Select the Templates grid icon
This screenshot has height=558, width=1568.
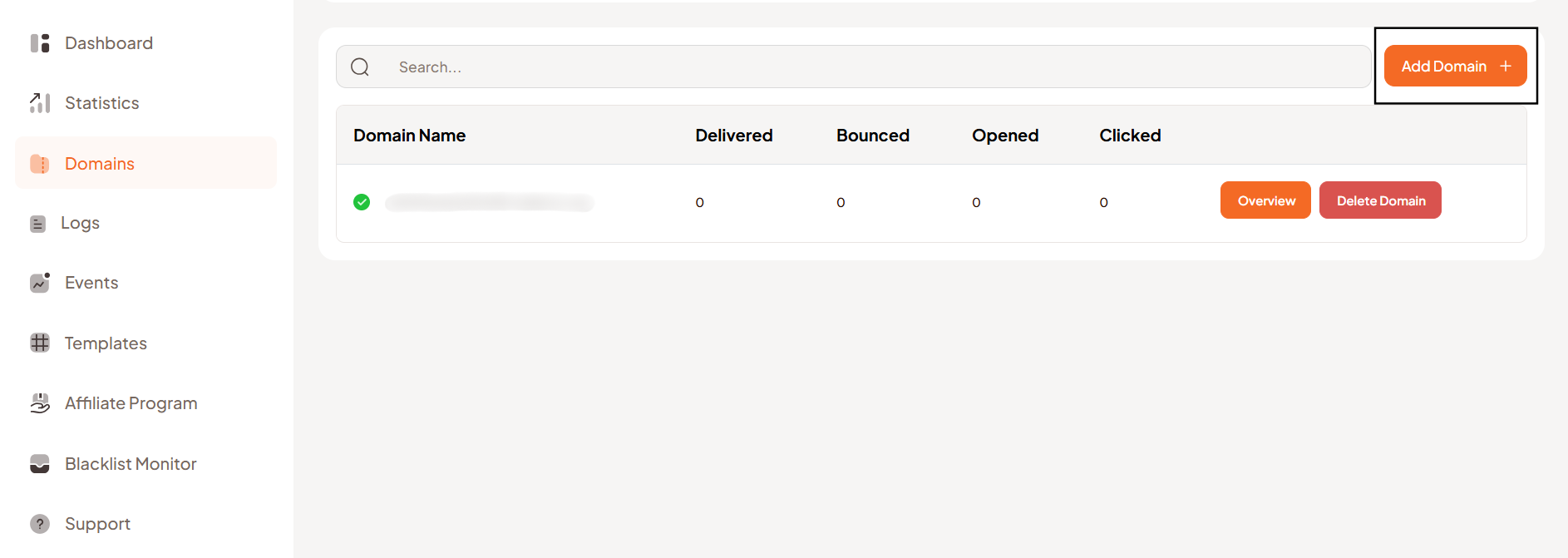click(39, 343)
